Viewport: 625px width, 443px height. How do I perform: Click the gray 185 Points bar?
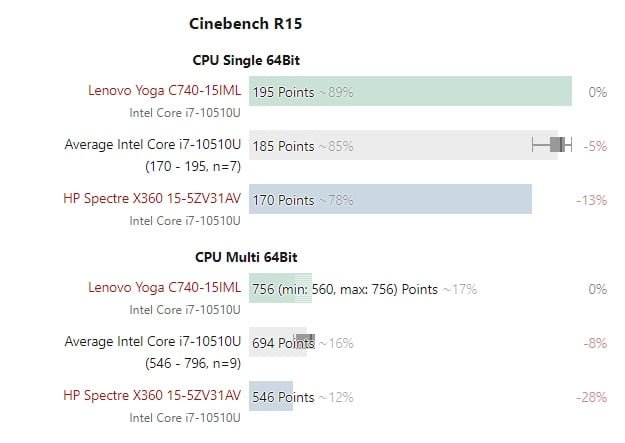coord(400,145)
